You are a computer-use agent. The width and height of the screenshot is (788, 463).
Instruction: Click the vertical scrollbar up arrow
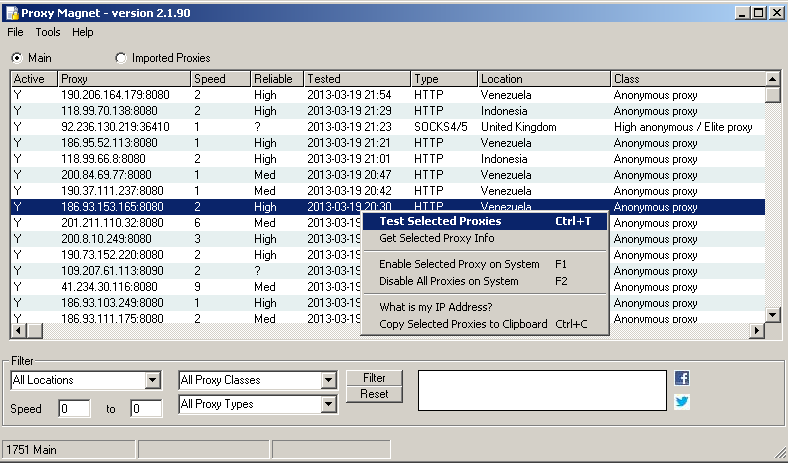point(772,79)
